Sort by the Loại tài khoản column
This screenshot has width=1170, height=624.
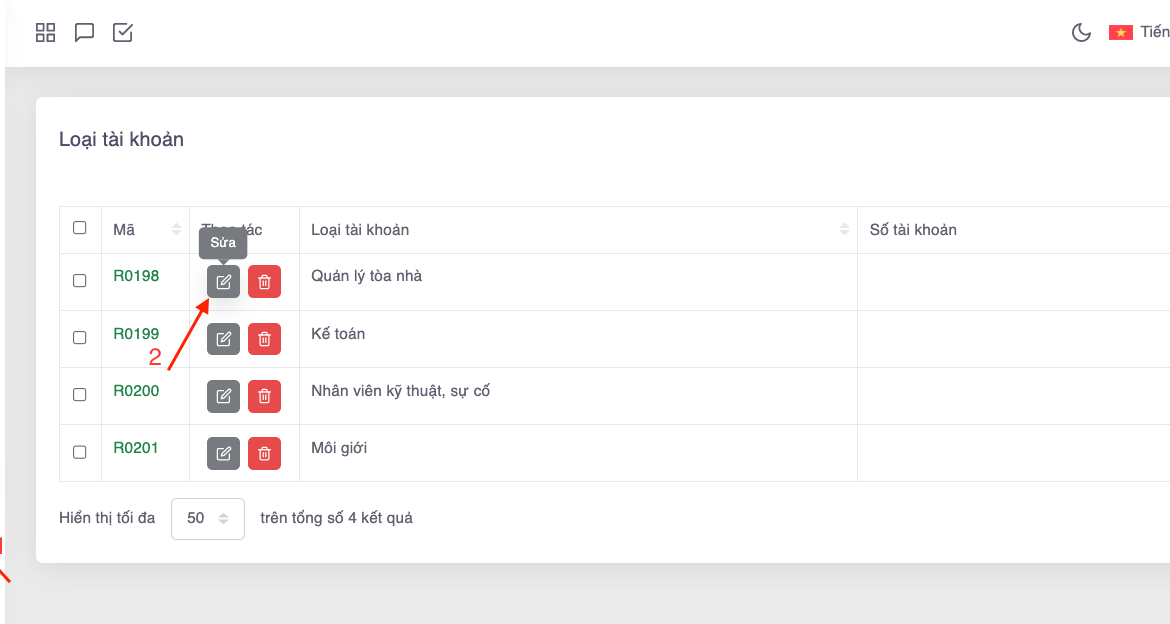(844, 230)
